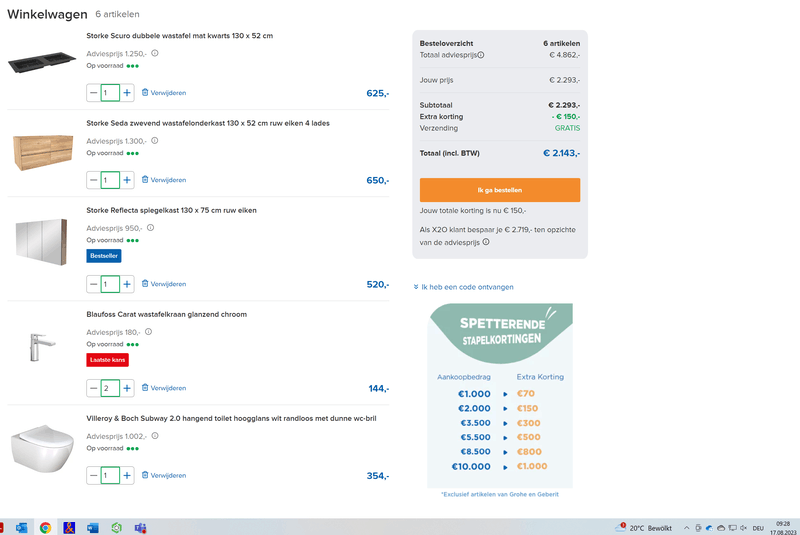Click speaker volume icon in system tray
Image resolution: width=800 pixels, height=535 pixels.
(x=743, y=528)
